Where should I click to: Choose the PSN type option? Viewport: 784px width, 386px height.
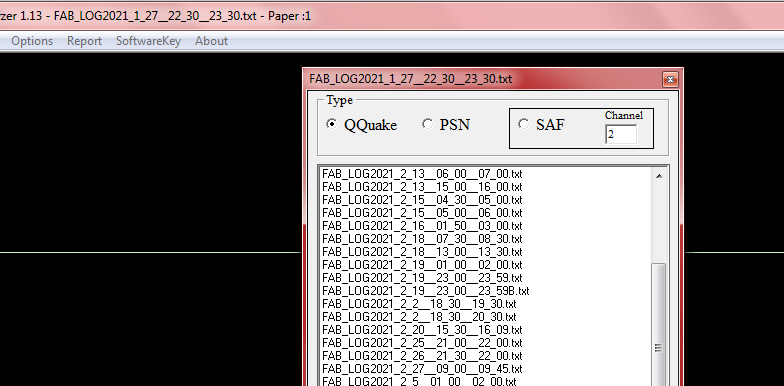428,124
